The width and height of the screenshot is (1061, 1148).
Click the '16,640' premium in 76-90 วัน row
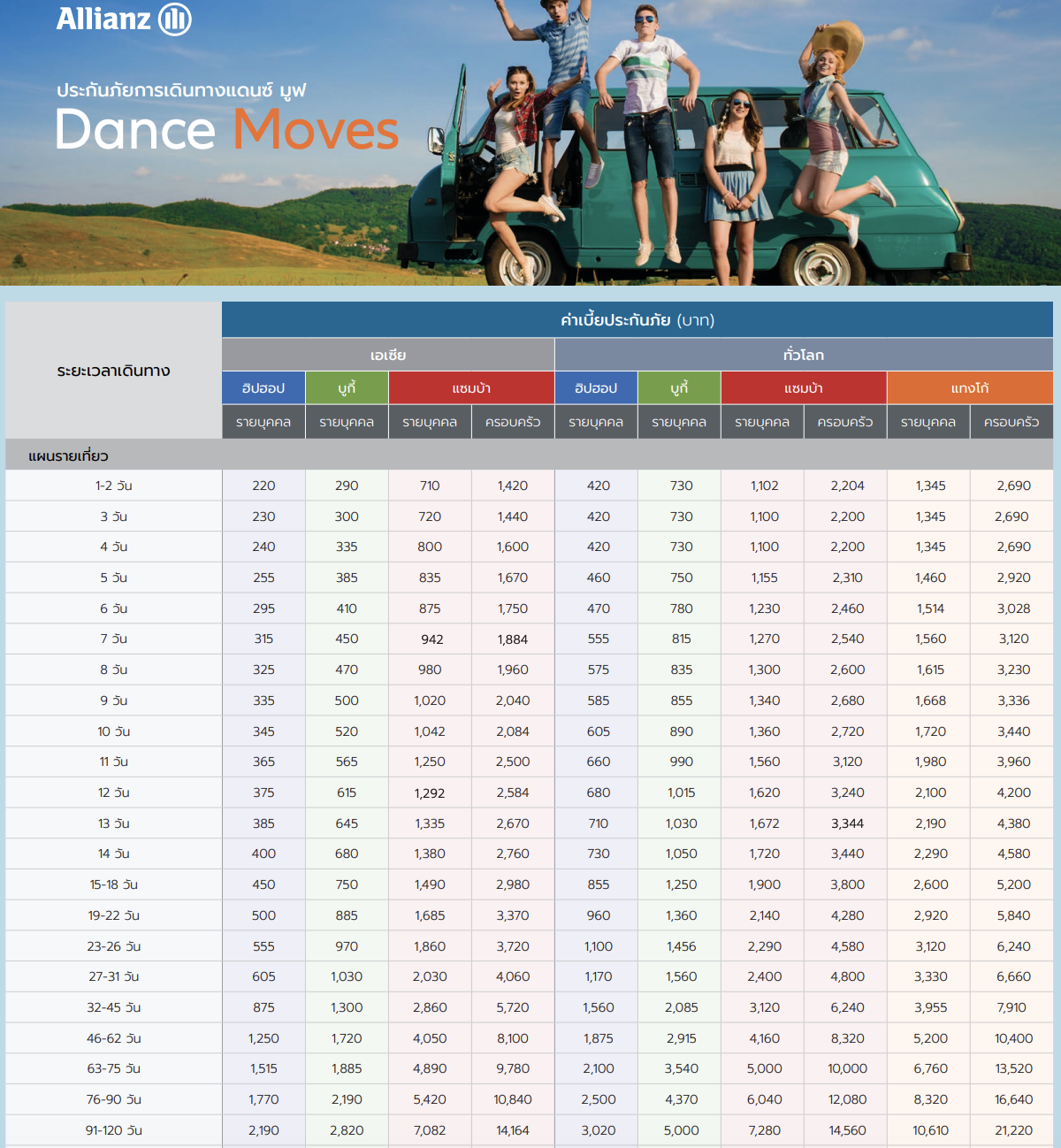1013,1099
